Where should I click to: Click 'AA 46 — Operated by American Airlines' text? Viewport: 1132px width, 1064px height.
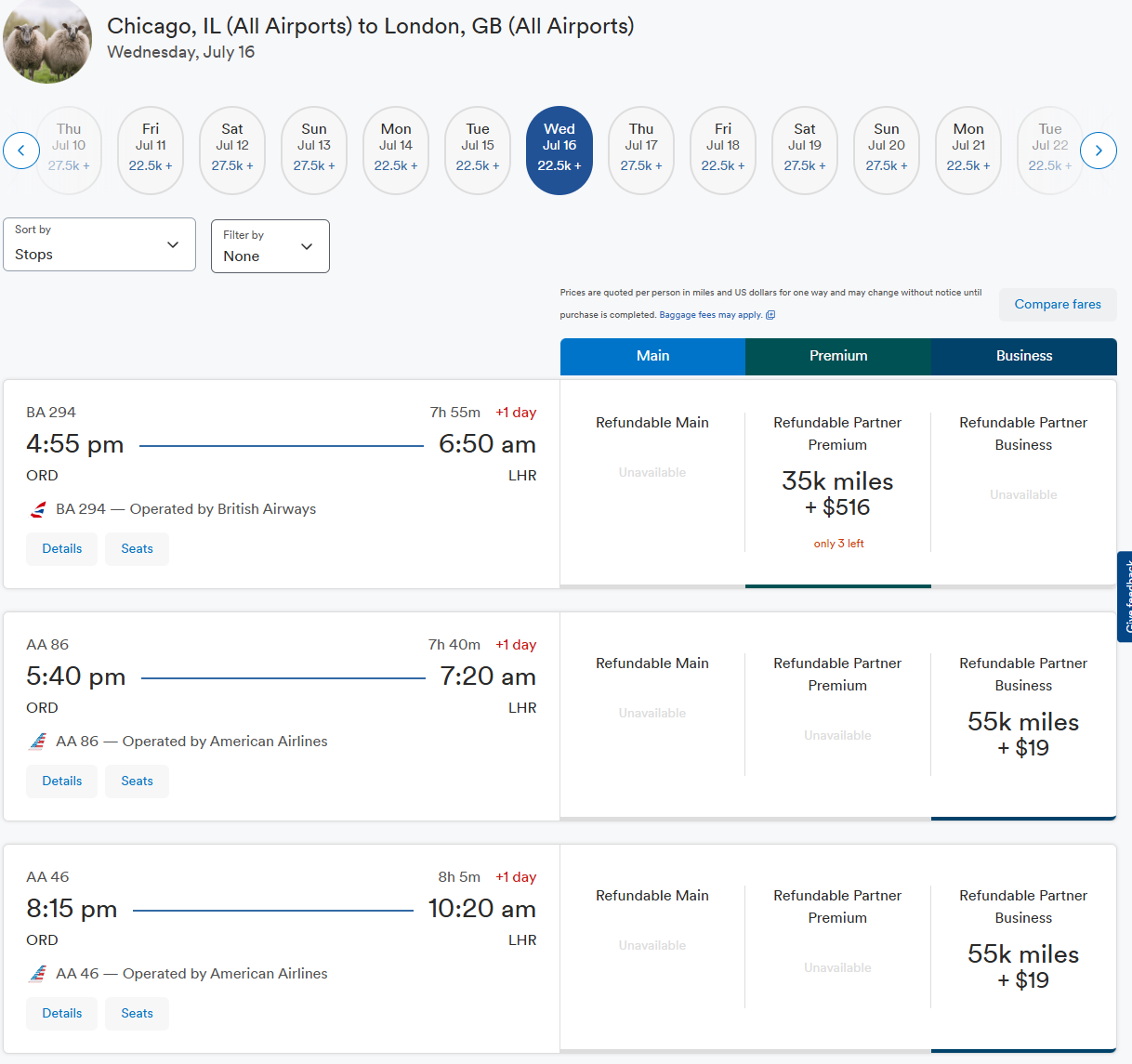(x=191, y=974)
